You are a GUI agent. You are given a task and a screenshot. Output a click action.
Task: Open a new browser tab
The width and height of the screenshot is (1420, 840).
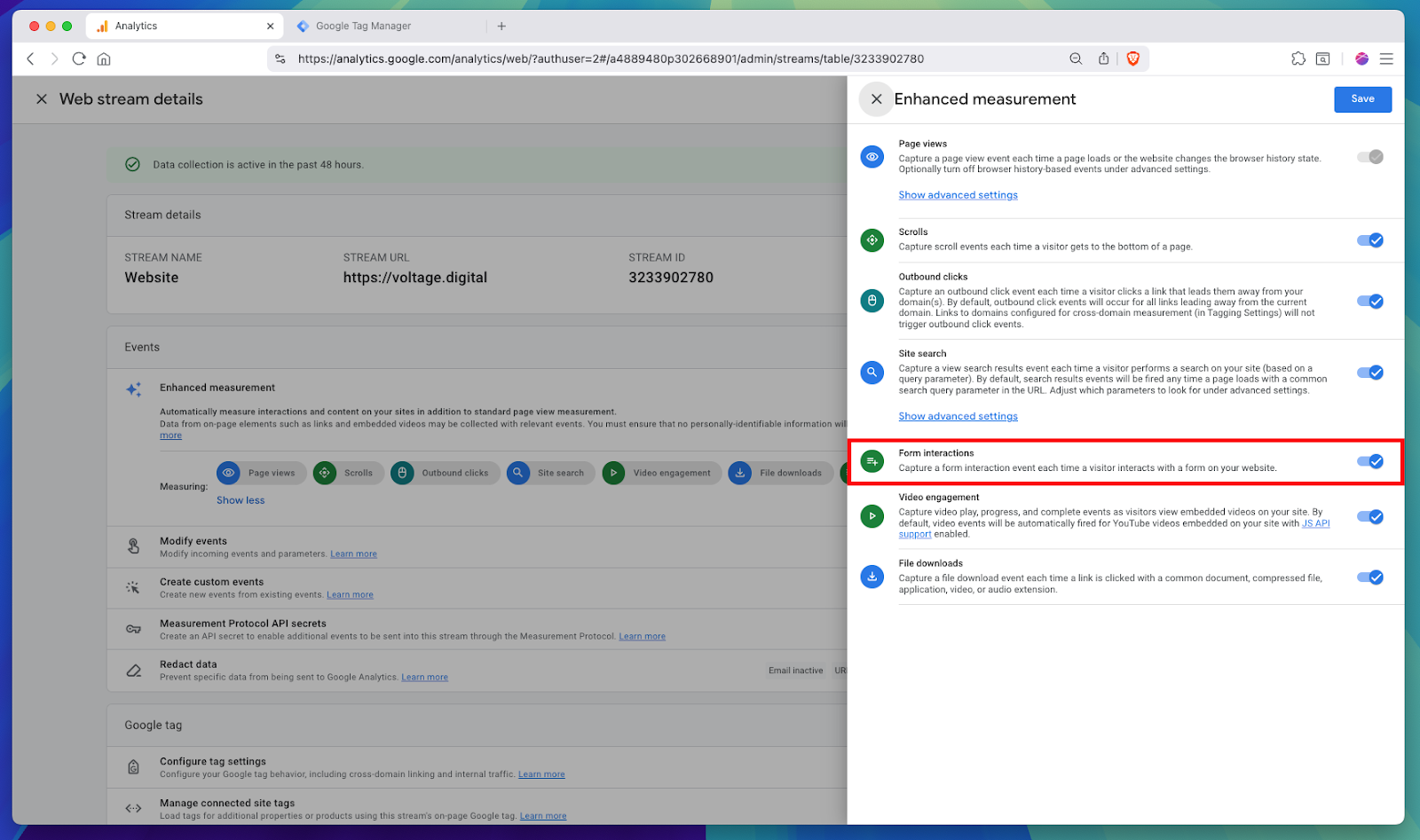pos(501,27)
